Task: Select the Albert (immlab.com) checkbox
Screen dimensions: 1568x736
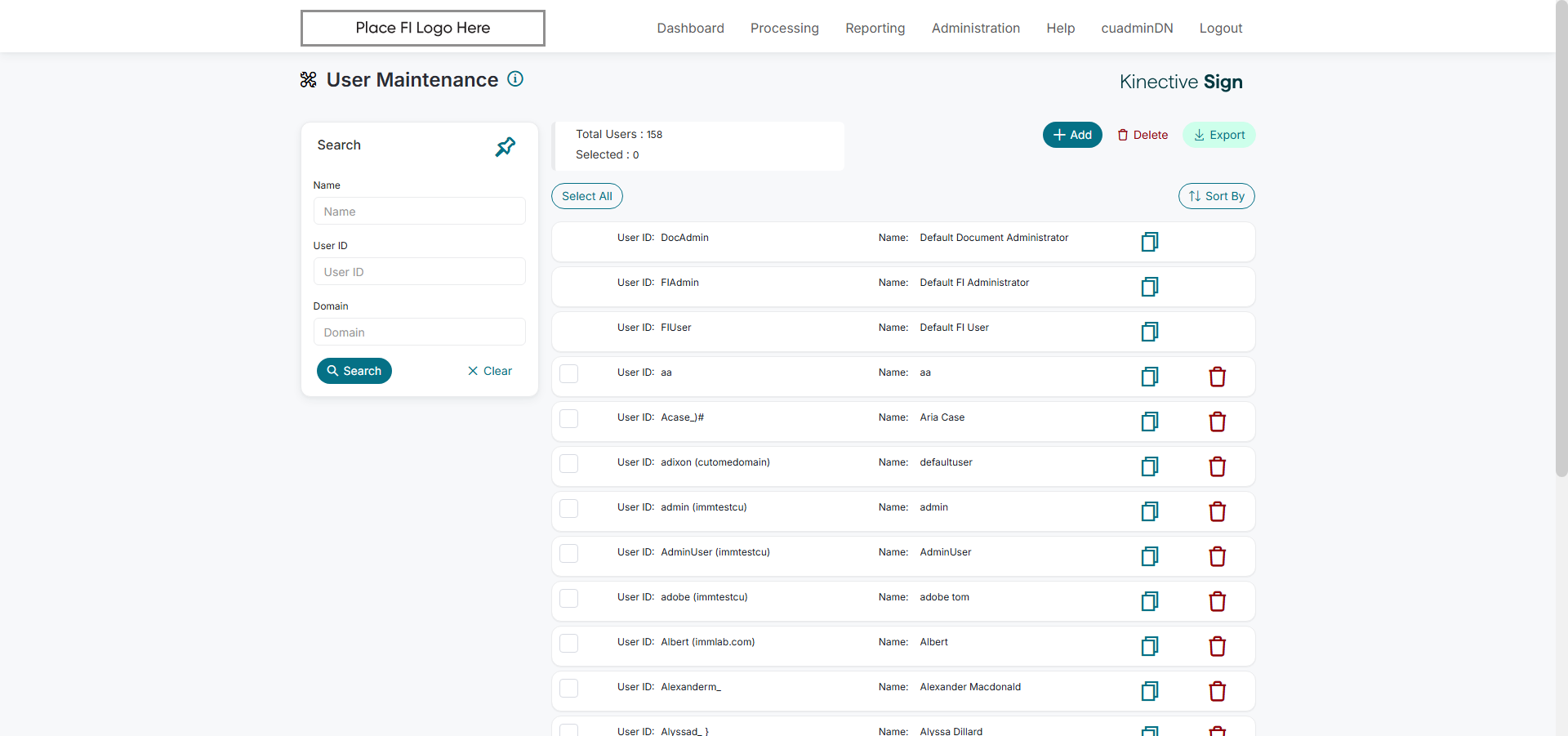Action: tap(569, 643)
